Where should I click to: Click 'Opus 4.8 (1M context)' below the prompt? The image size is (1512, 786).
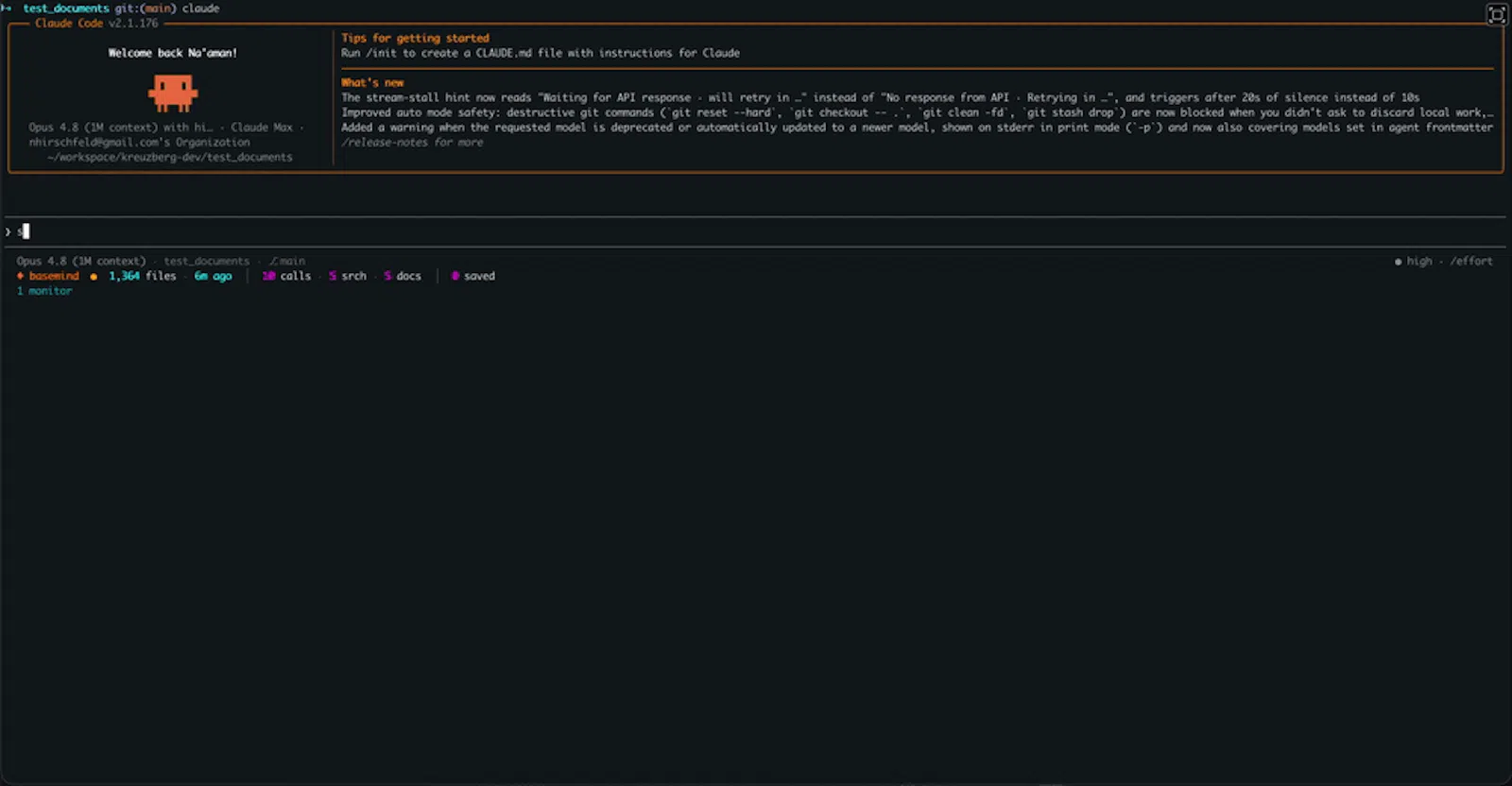pyautogui.click(x=81, y=261)
